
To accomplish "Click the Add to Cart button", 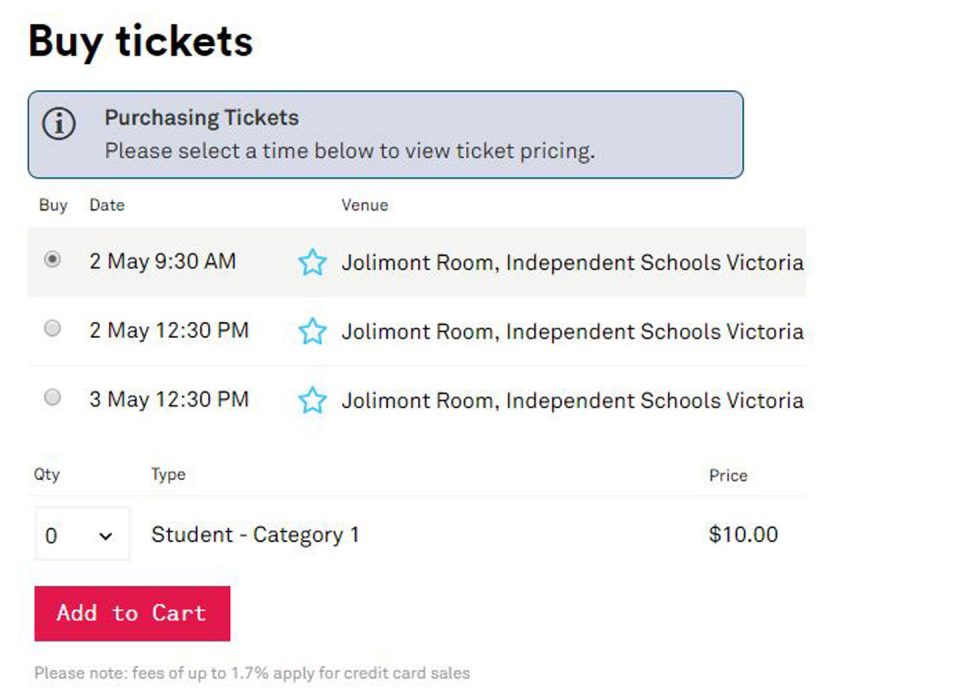I will (132, 613).
